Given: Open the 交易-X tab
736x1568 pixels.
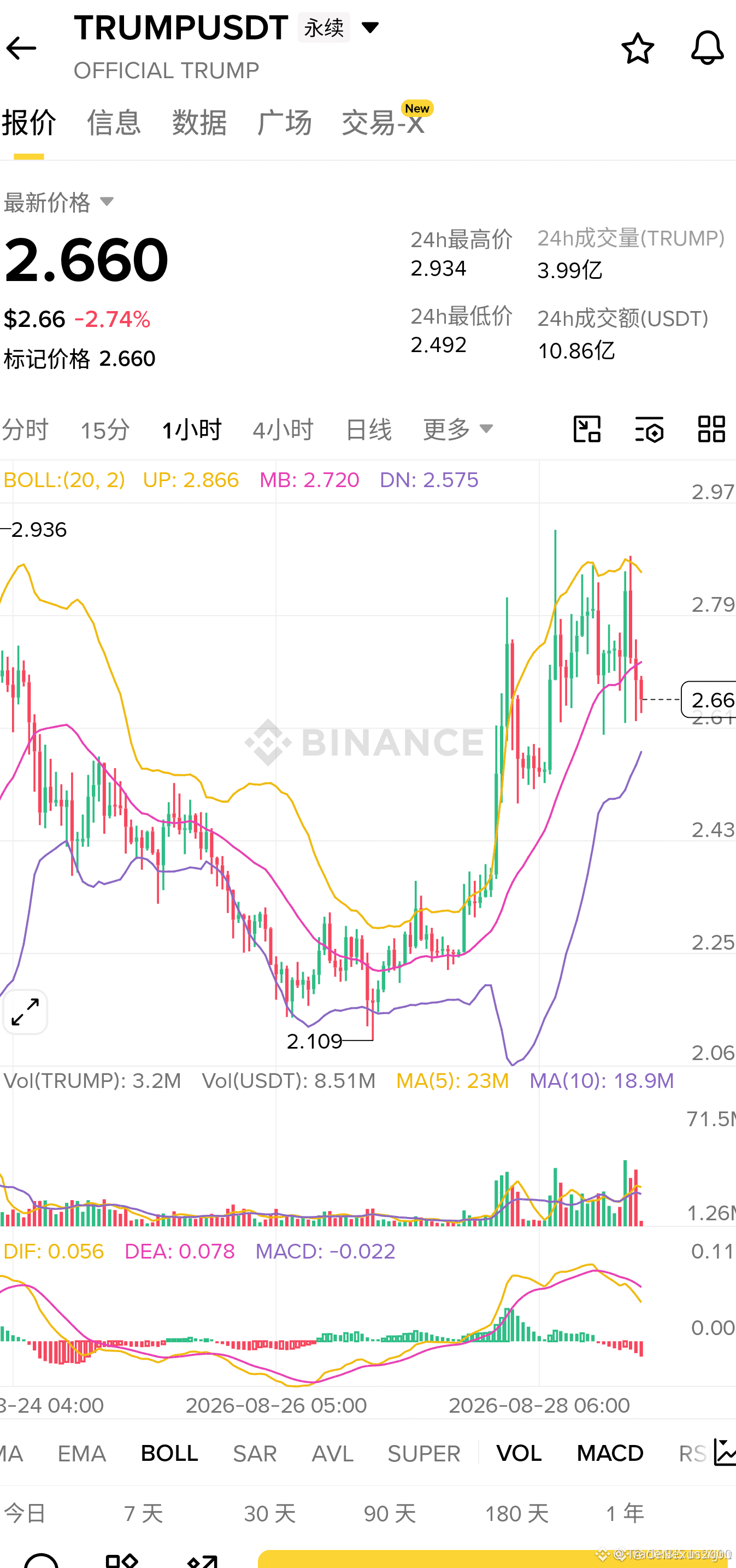Looking at the screenshot, I should click(x=383, y=122).
